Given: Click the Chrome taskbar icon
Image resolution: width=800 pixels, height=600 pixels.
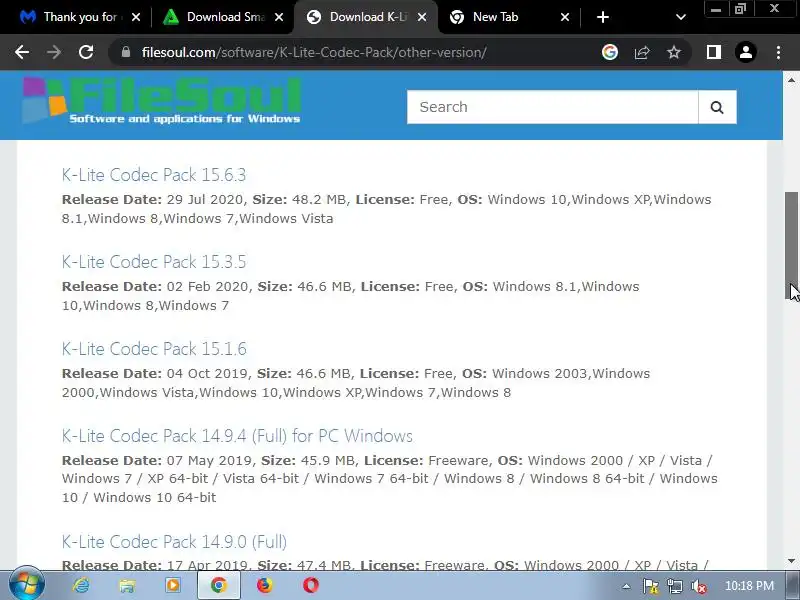Looking at the screenshot, I should click(218, 585).
